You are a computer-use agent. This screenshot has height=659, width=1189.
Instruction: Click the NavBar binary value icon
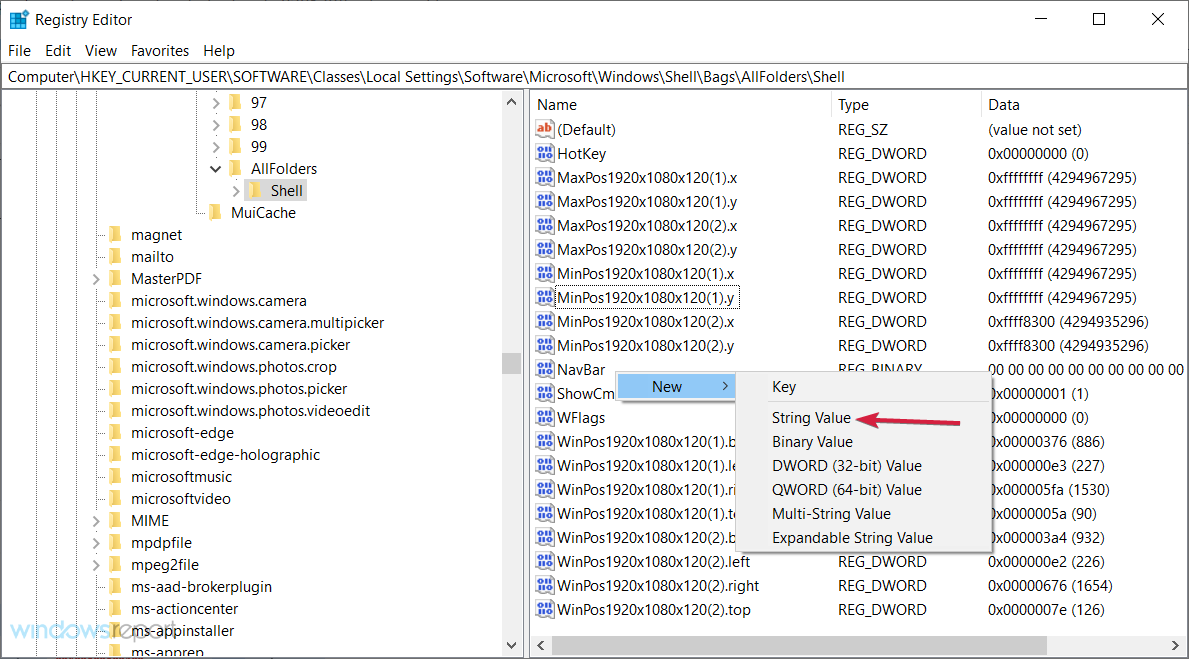pyautogui.click(x=544, y=369)
